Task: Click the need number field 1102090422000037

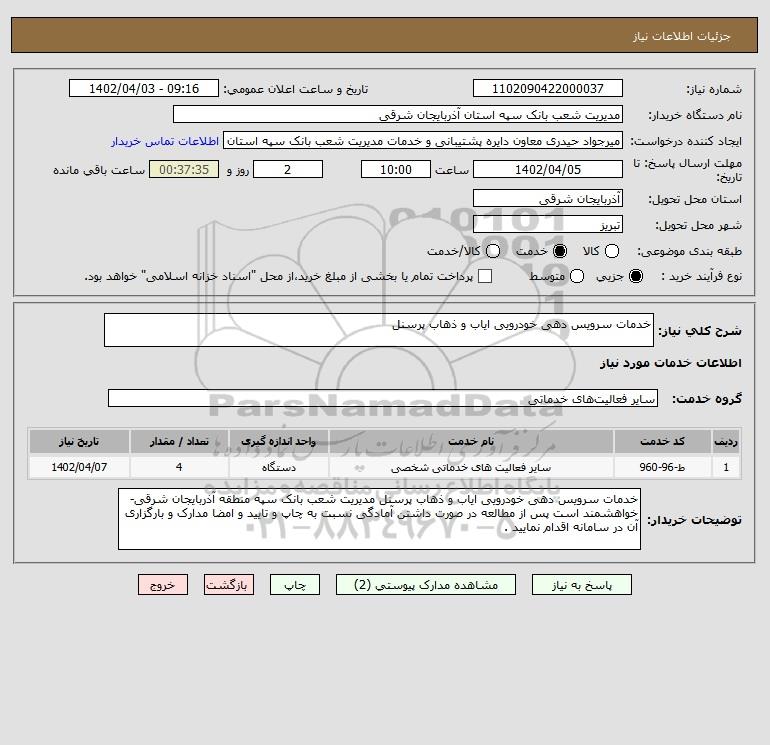Action: point(548,89)
